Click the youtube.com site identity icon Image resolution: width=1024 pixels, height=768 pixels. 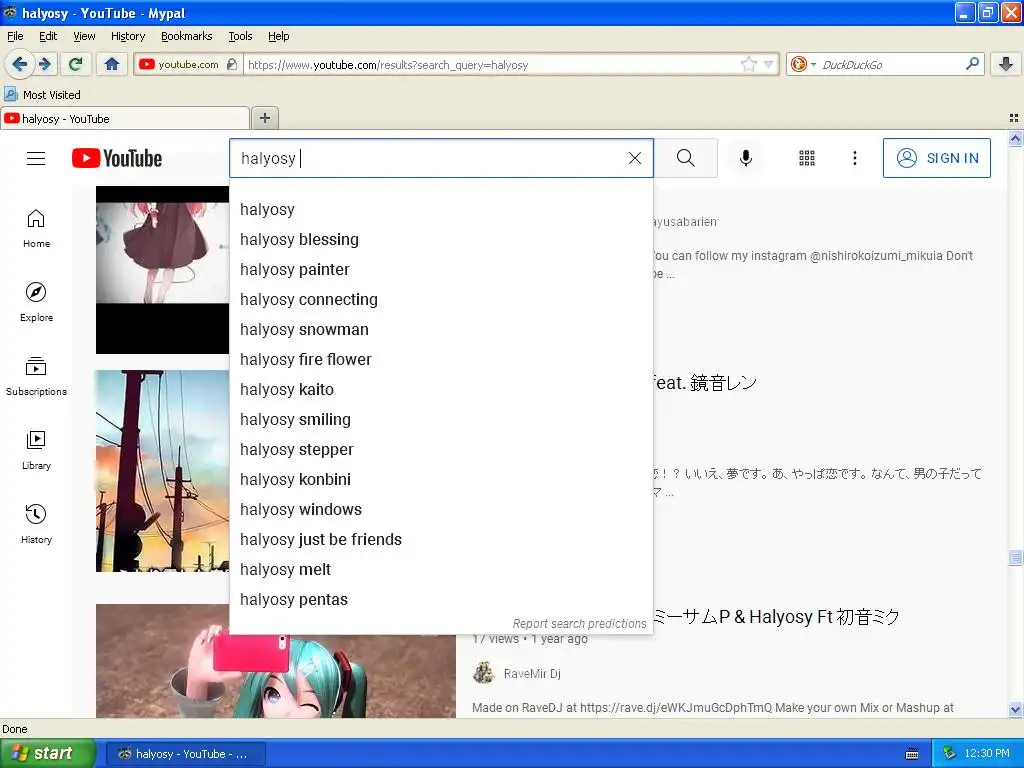[x=187, y=64]
